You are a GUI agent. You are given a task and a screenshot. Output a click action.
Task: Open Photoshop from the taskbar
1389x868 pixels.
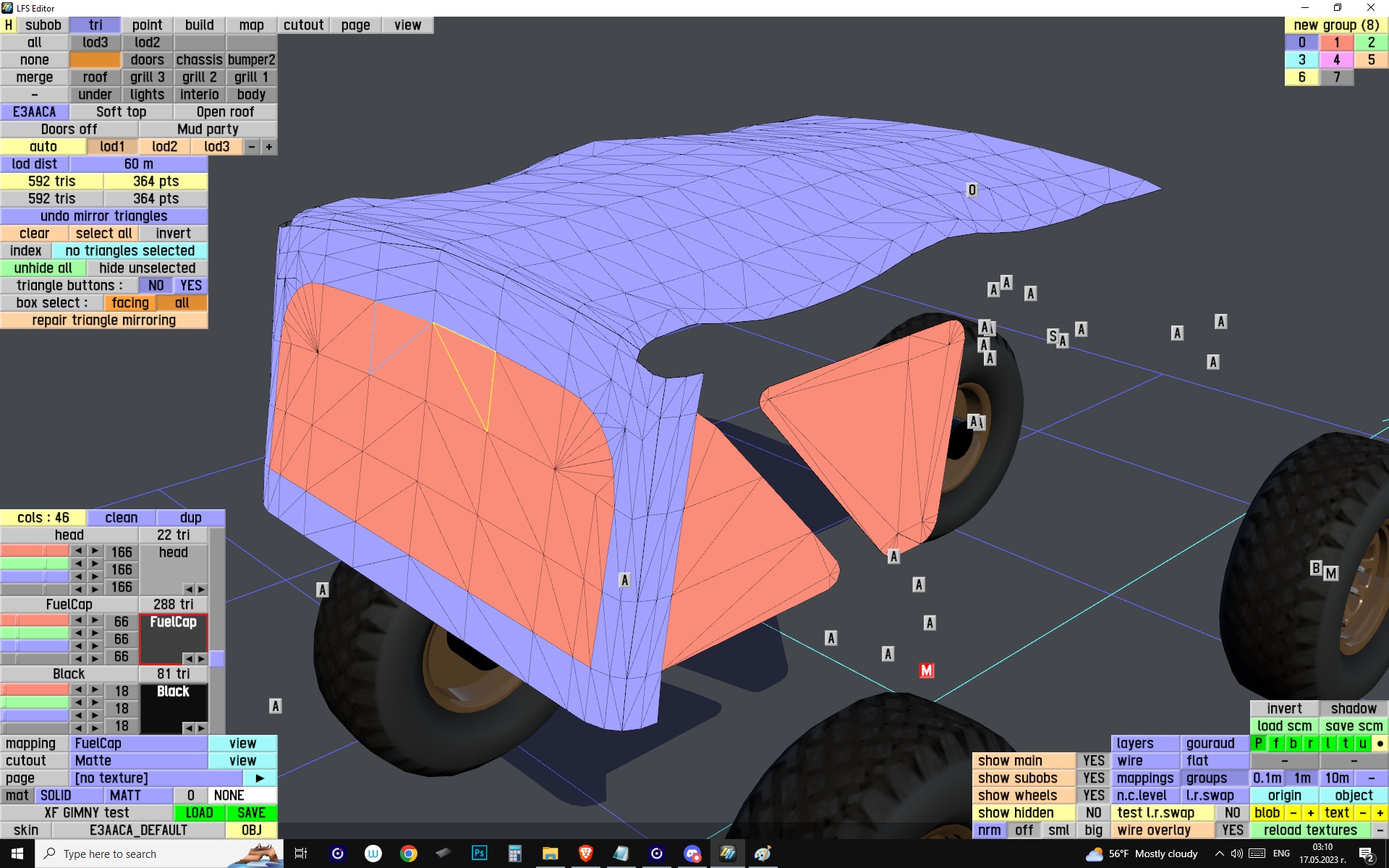coord(479,854)
